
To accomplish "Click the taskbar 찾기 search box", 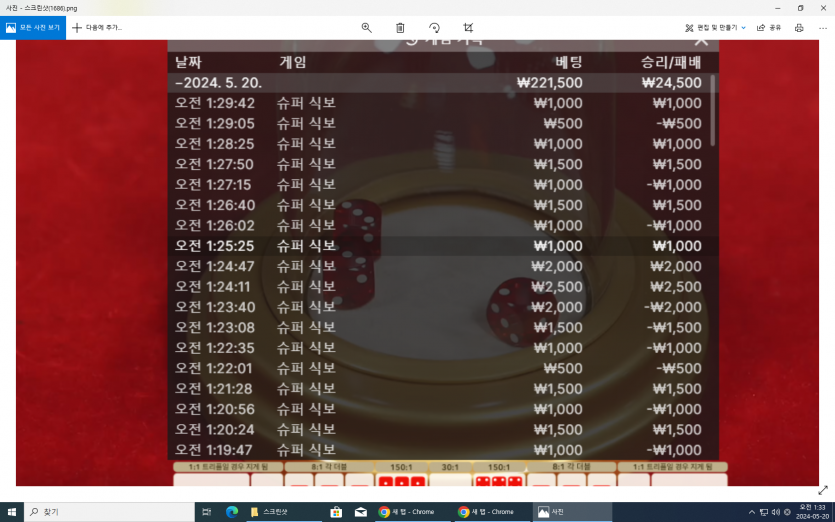I will (109, 512).
